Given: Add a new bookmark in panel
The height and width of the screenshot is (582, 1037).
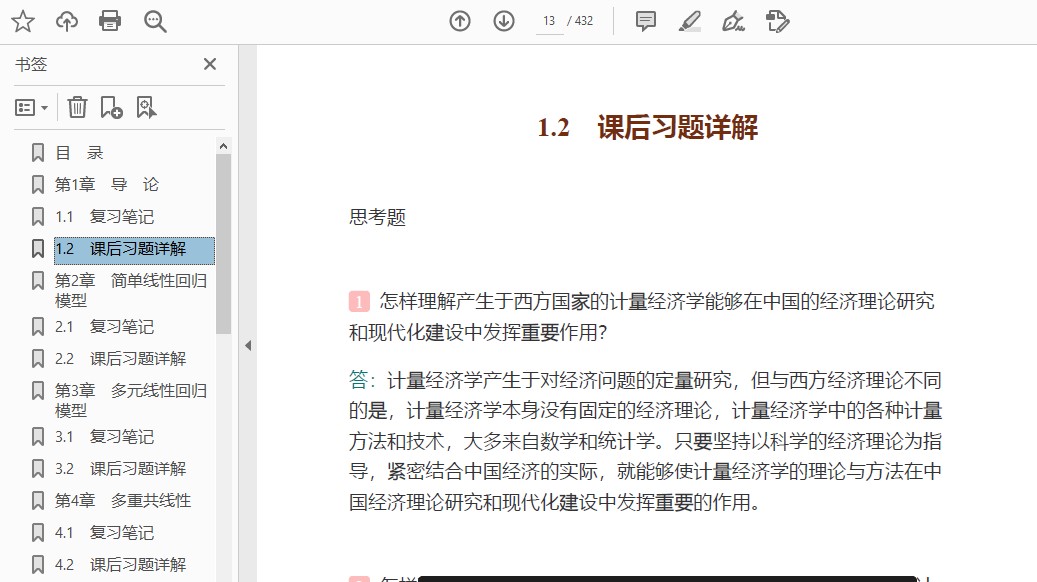Looking at the screenshot, I should tap(111, 107).
